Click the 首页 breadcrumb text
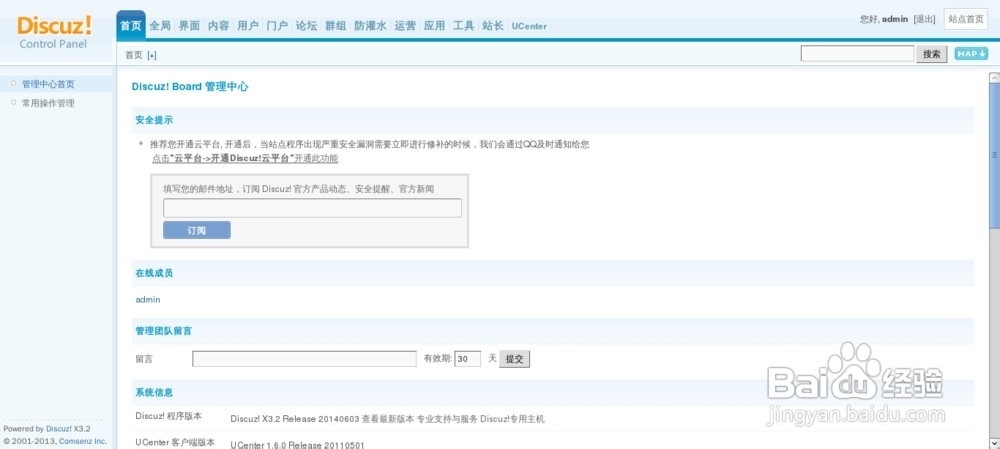Viewport: 1000px width, 449px height. [x=134, y=55]
